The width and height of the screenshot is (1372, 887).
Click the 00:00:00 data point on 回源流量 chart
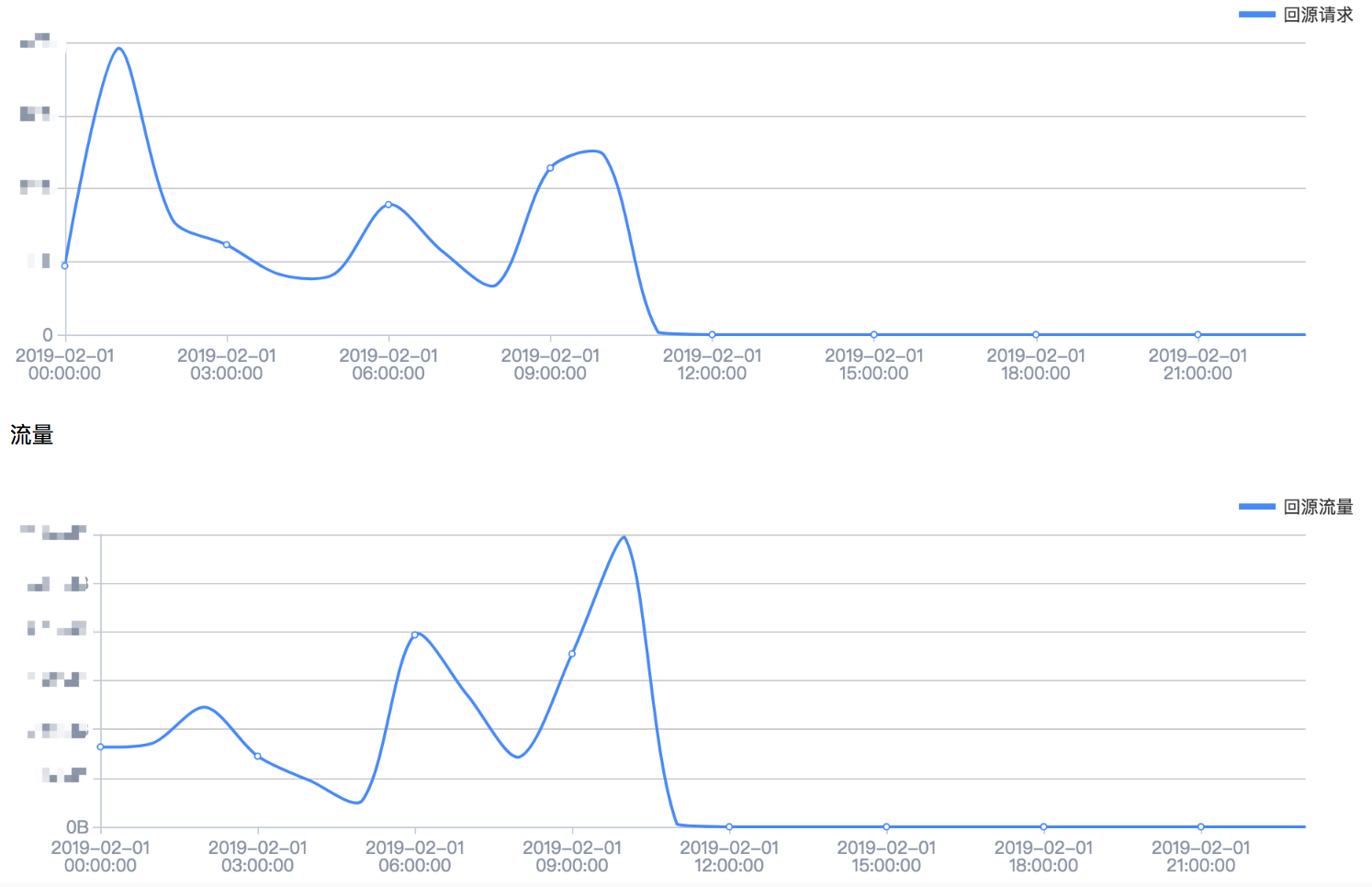(100, 747)
